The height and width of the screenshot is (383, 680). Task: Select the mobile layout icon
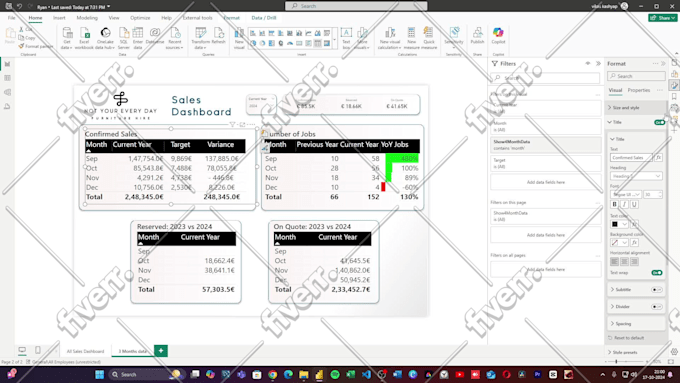pos(38,350)
